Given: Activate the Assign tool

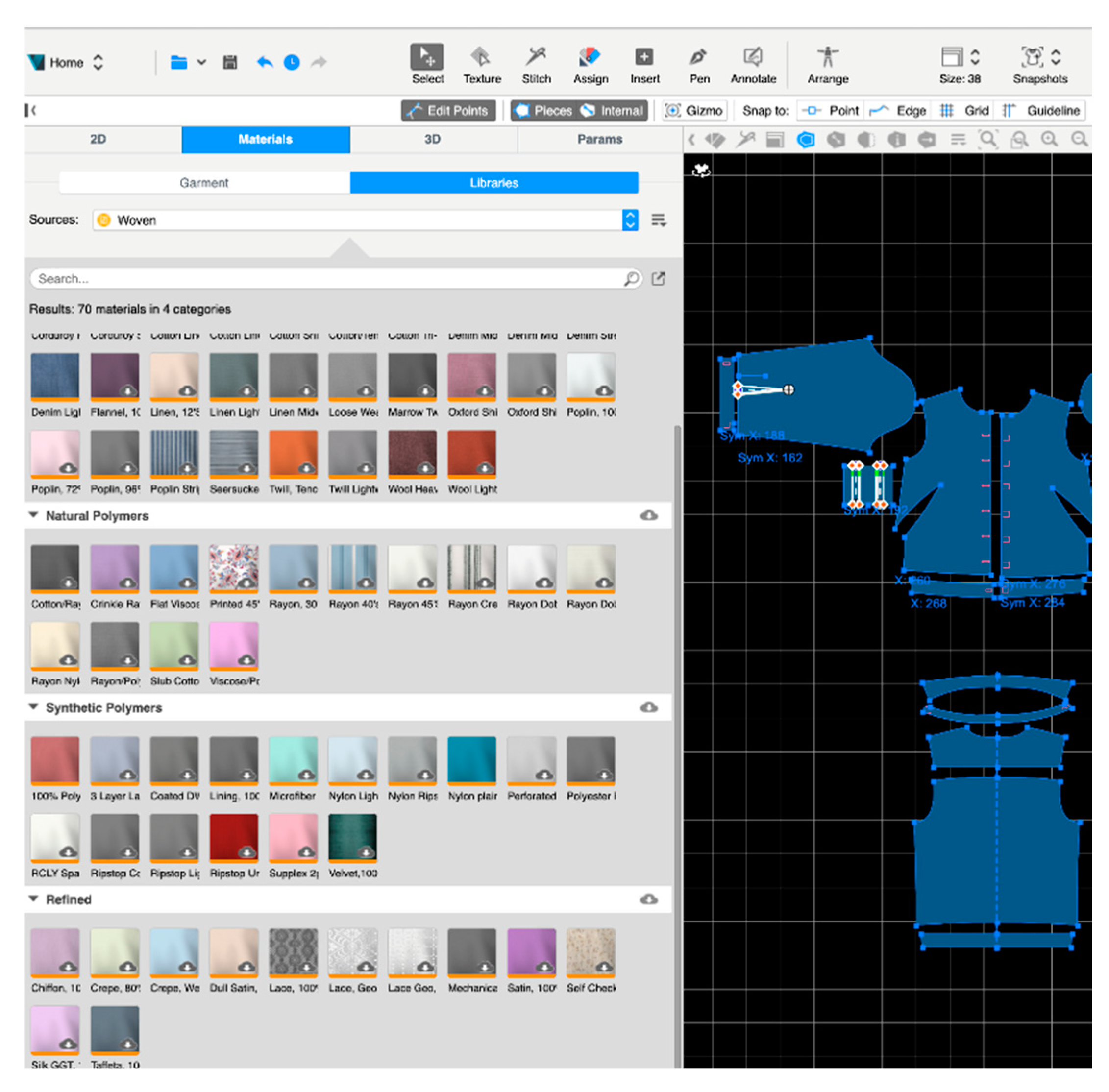Looking at the screenshot, I should [591, 64].
